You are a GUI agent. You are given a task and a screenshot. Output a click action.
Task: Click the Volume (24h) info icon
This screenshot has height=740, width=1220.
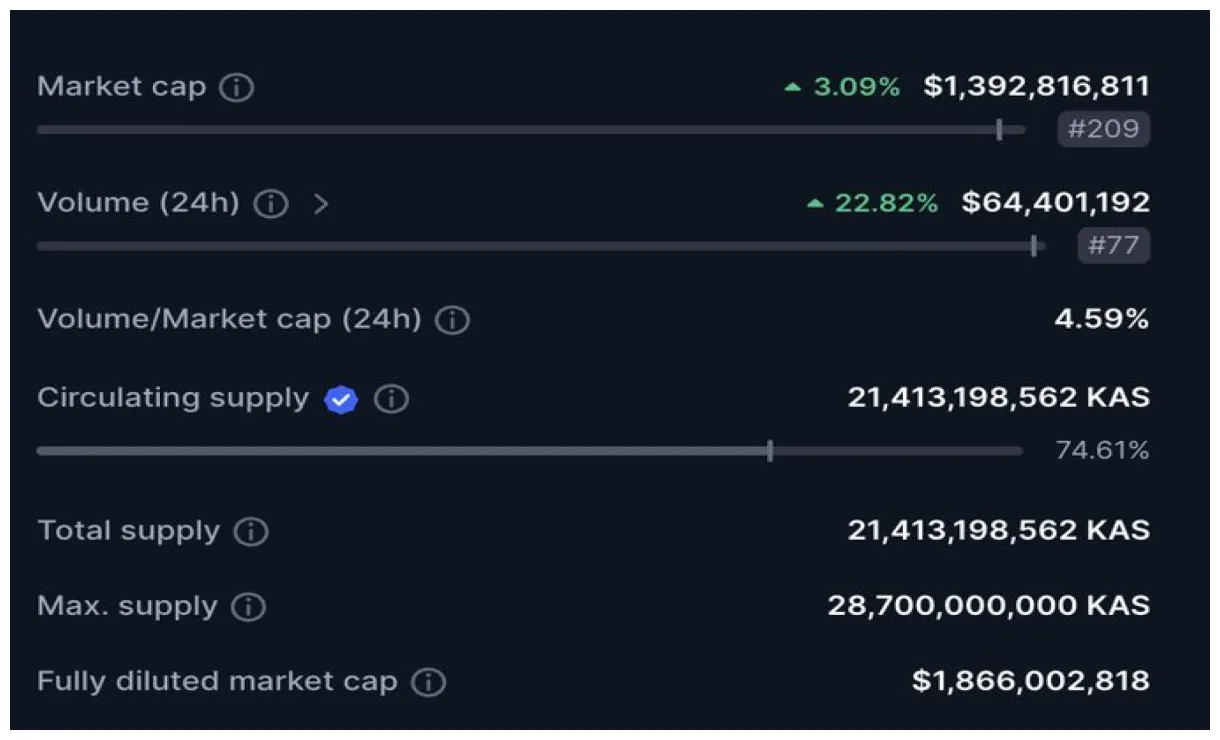point(270,205)
